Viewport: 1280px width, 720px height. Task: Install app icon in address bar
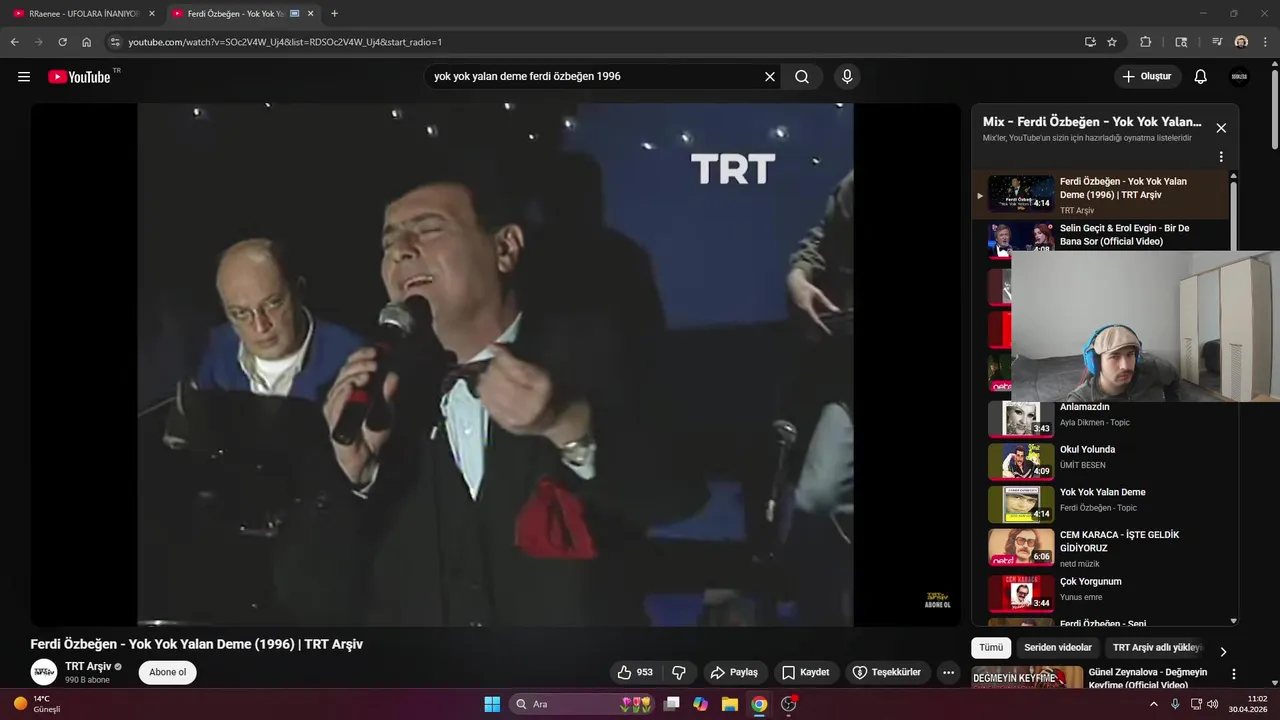1090,42
